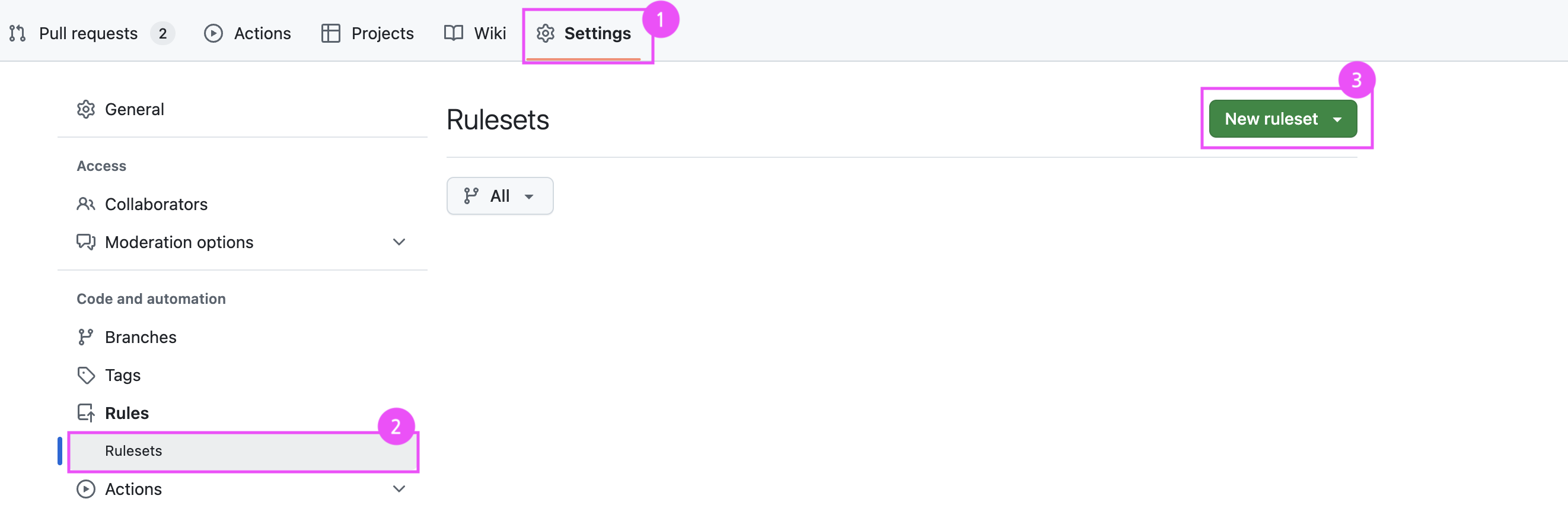Click the Tags label icon in sidebar
Viewport: 1568px width, 508px height.
click(86, 375)
